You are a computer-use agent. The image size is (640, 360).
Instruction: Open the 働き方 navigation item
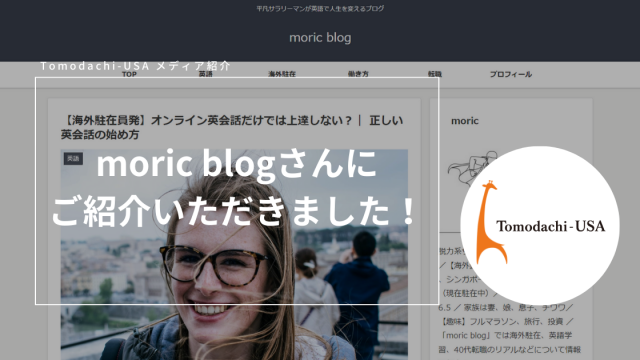[x=358, y=74]
